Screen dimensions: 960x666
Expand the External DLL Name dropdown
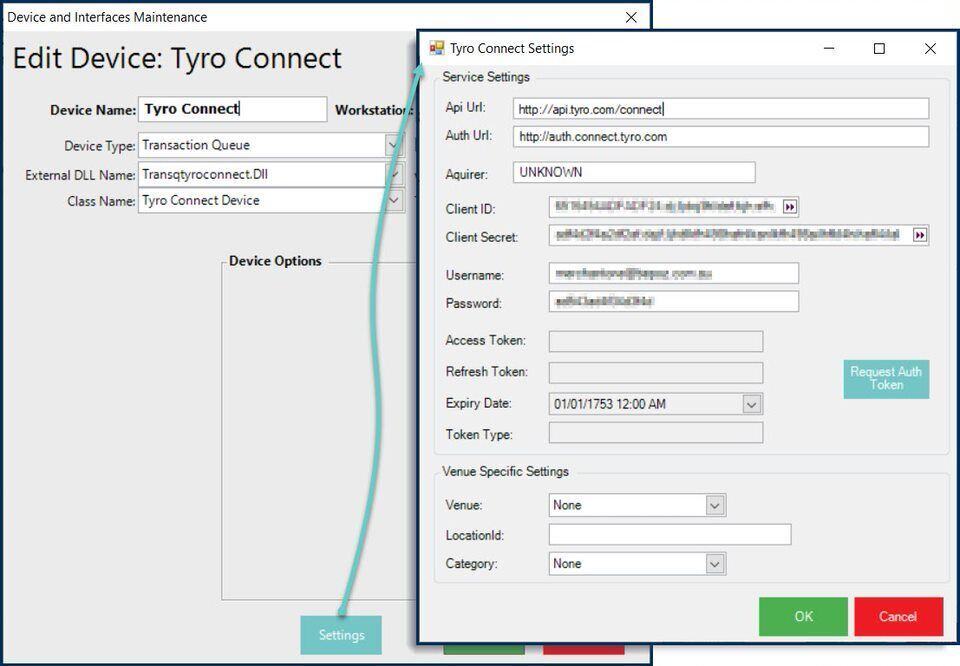(x=393, y=175)
